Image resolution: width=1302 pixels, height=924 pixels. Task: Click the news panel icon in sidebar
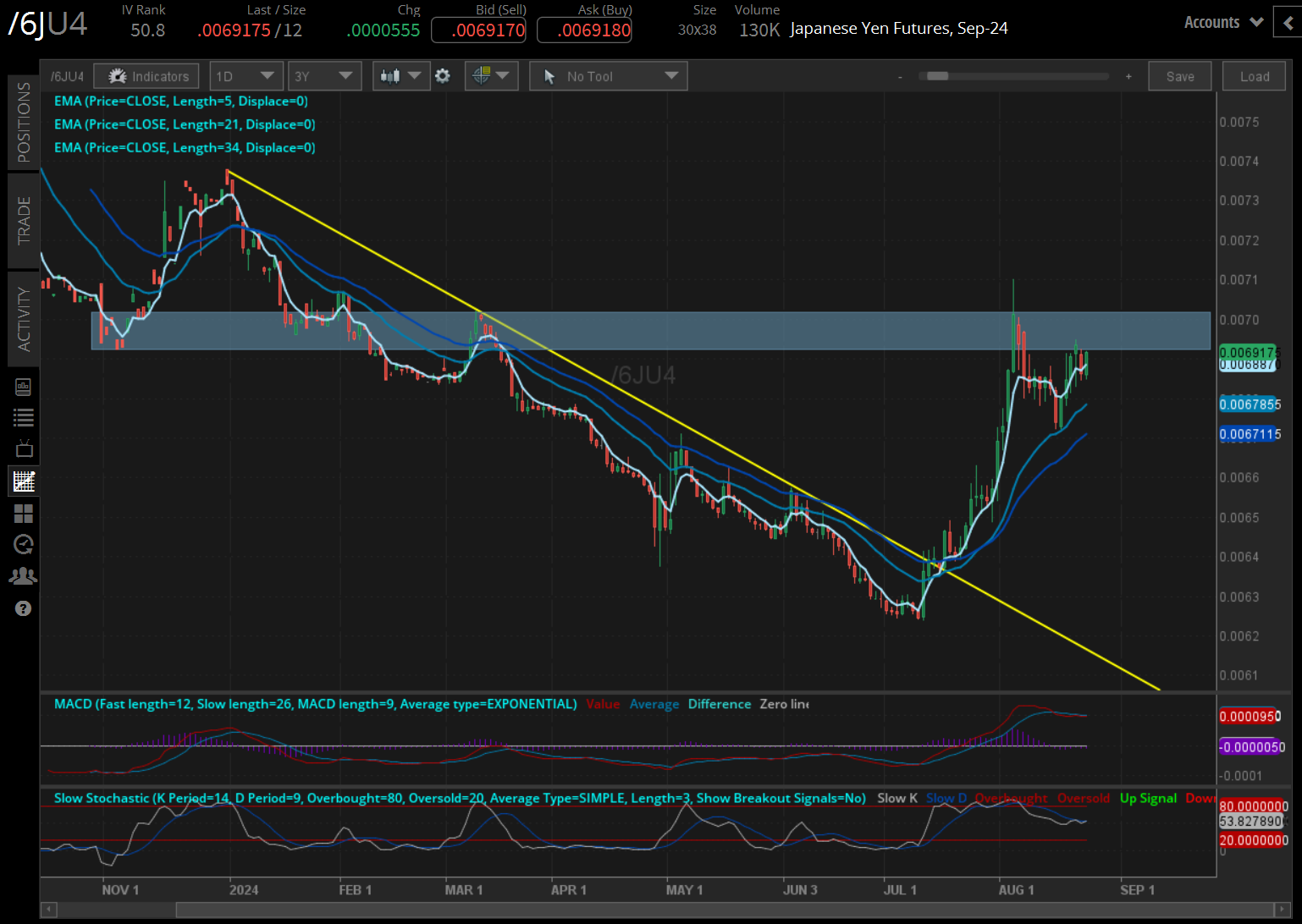pos(24,388)
